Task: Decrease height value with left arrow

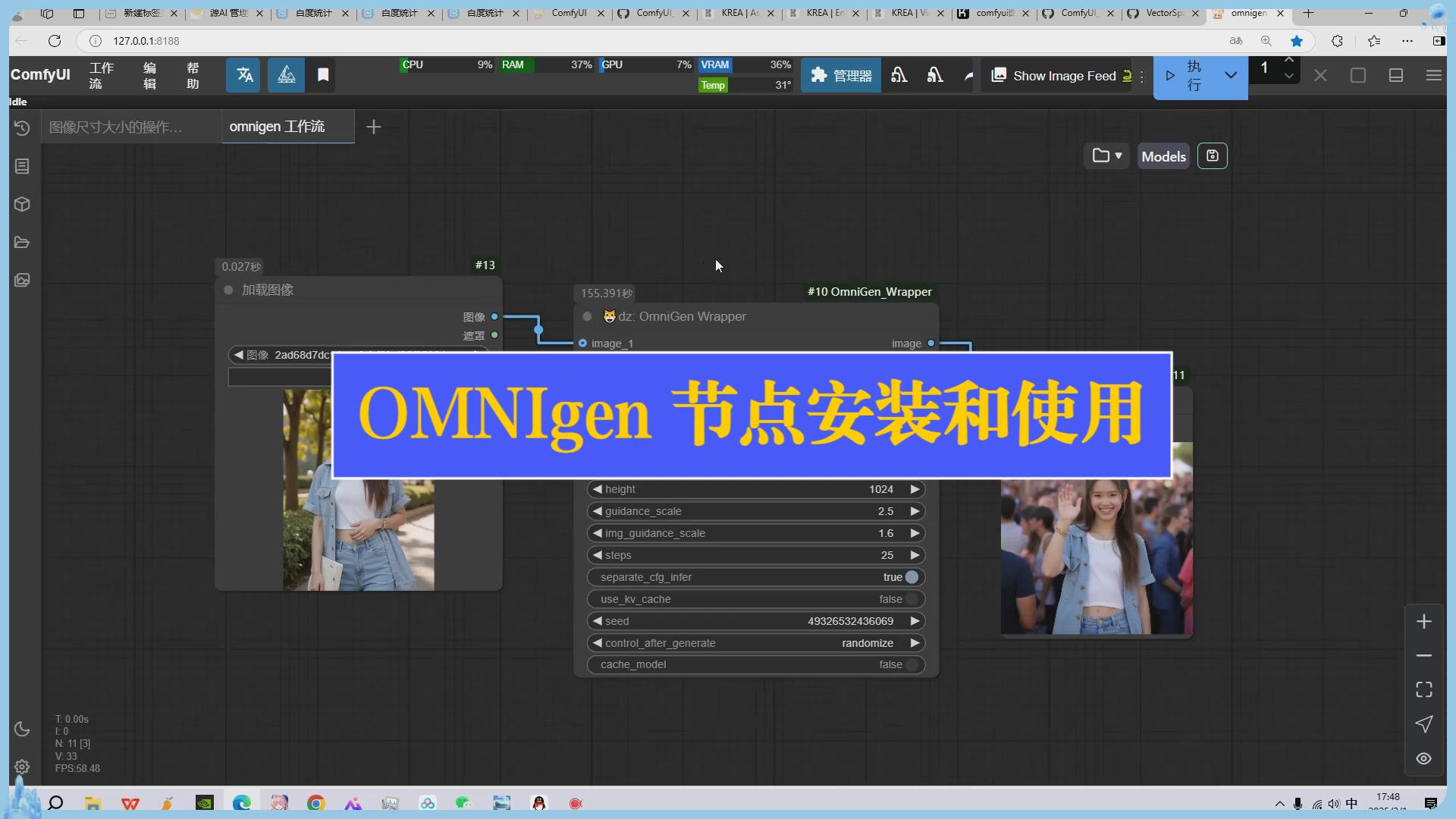Action: tap(597, 489)
